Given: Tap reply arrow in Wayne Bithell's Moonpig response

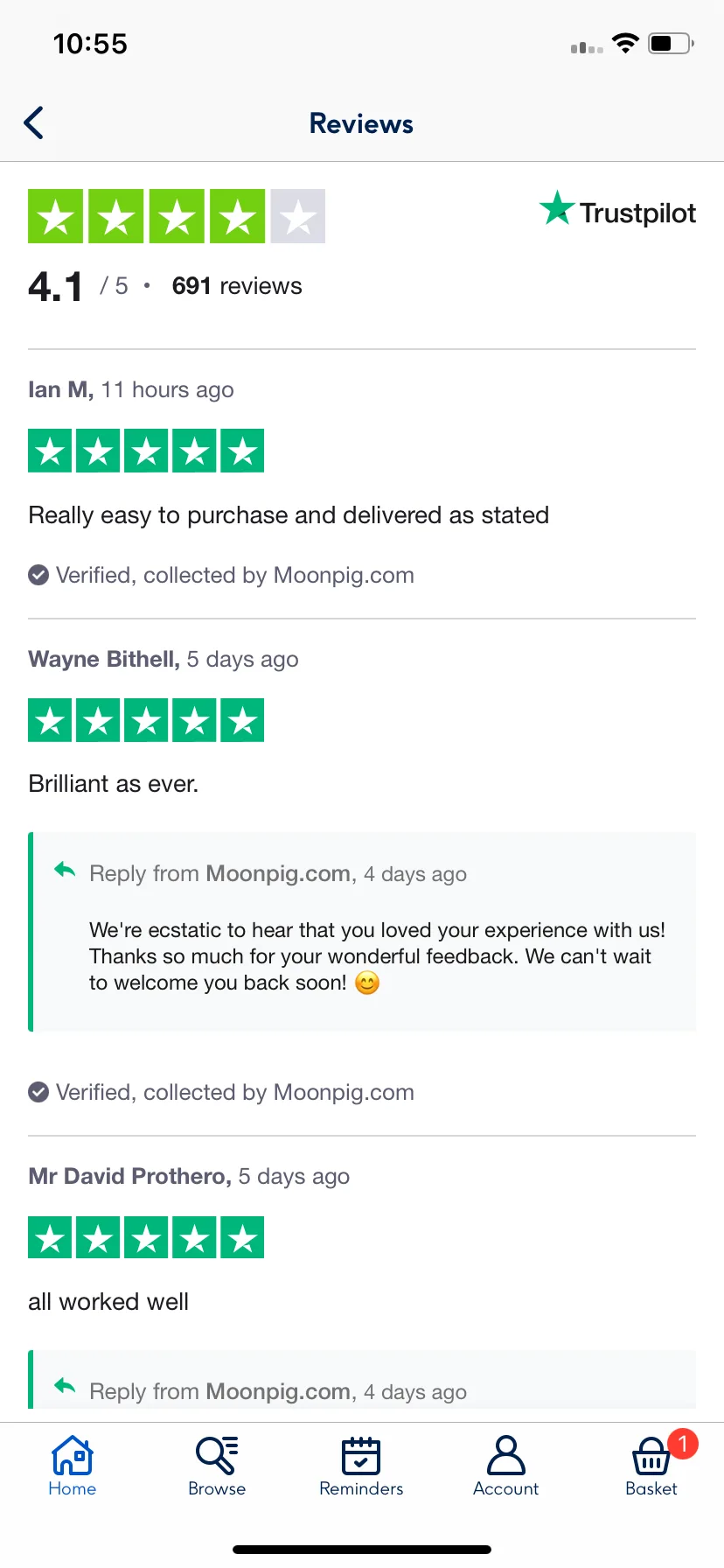Looking at the screenshot, I should click(x=65, y=871).
